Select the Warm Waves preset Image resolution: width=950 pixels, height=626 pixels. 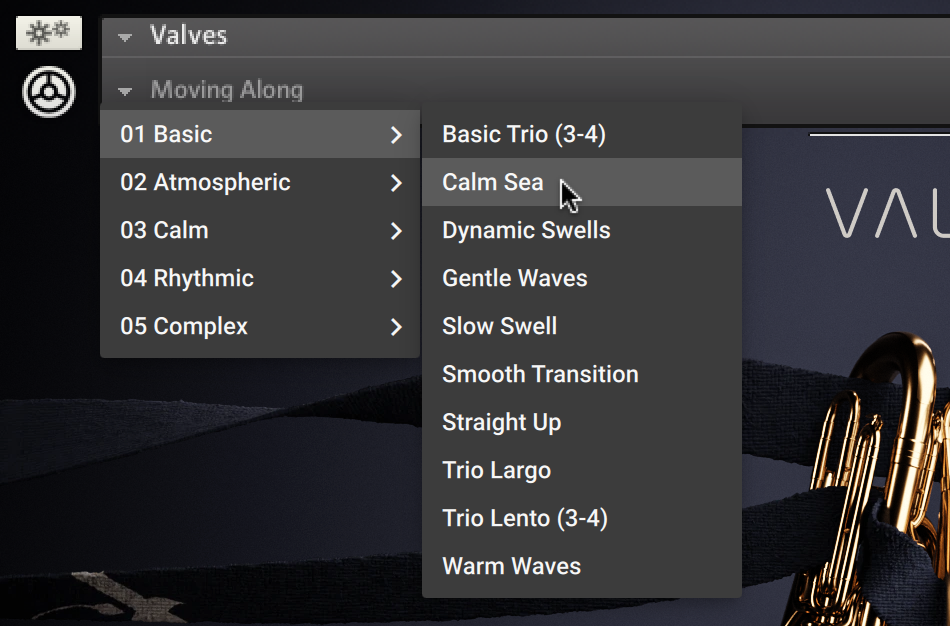tap(511, 566)
